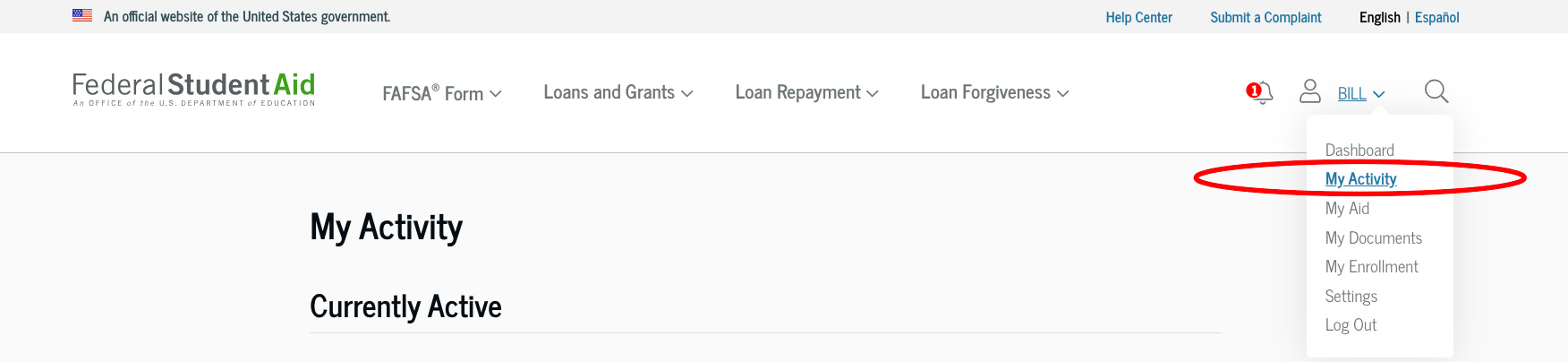Expand the Loans and Grants menu
1568x362 pixels.
(618, 92)
